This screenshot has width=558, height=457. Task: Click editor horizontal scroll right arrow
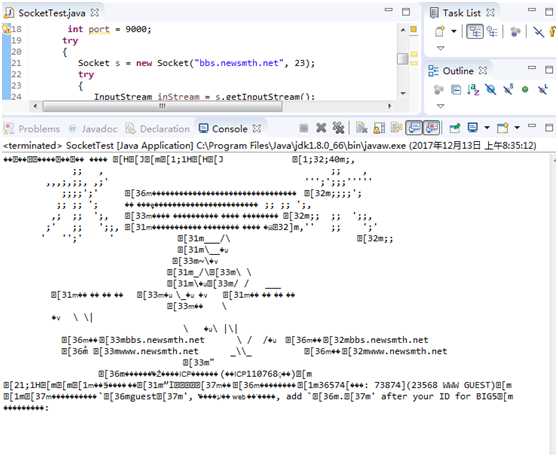[x=390, y=106]
